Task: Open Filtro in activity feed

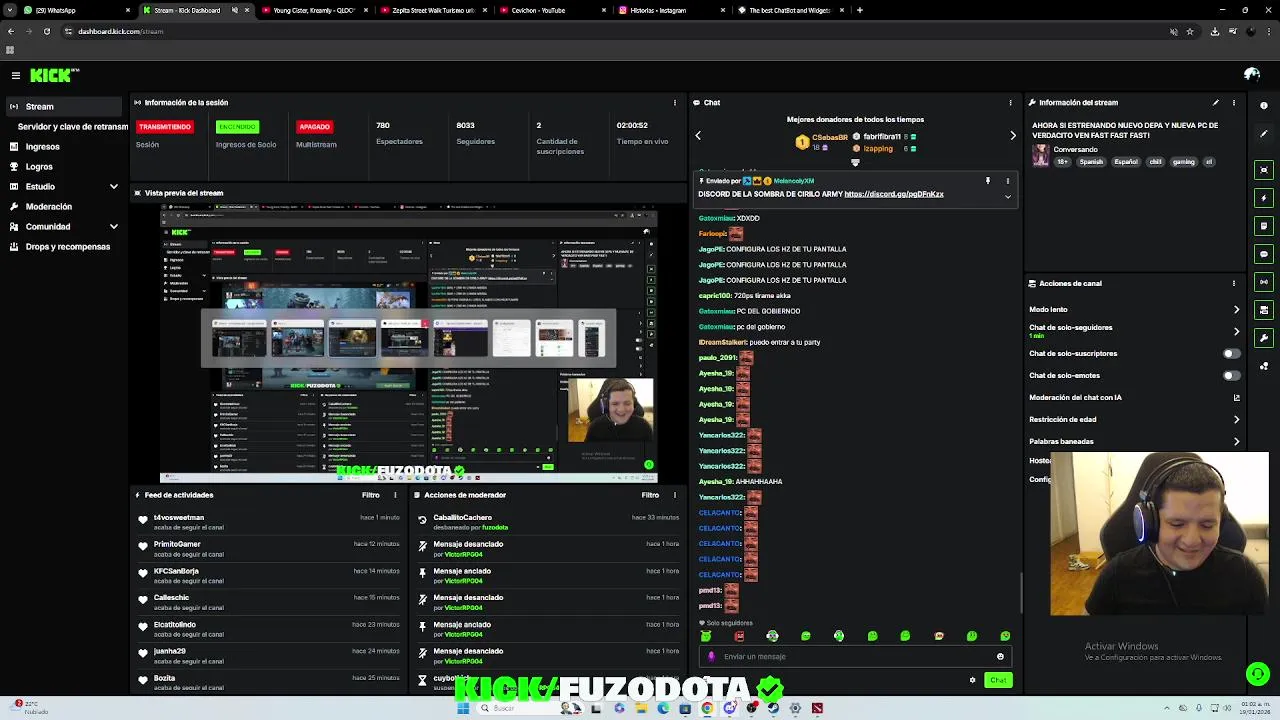Action: [x=371, y=495]
